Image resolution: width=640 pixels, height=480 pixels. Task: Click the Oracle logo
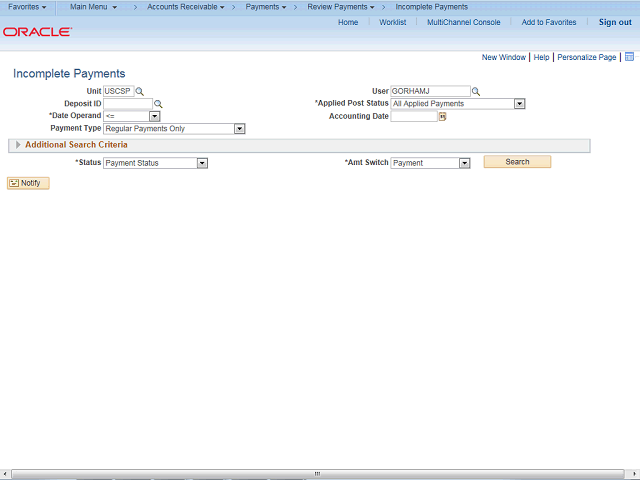click(x=38, y=32)
